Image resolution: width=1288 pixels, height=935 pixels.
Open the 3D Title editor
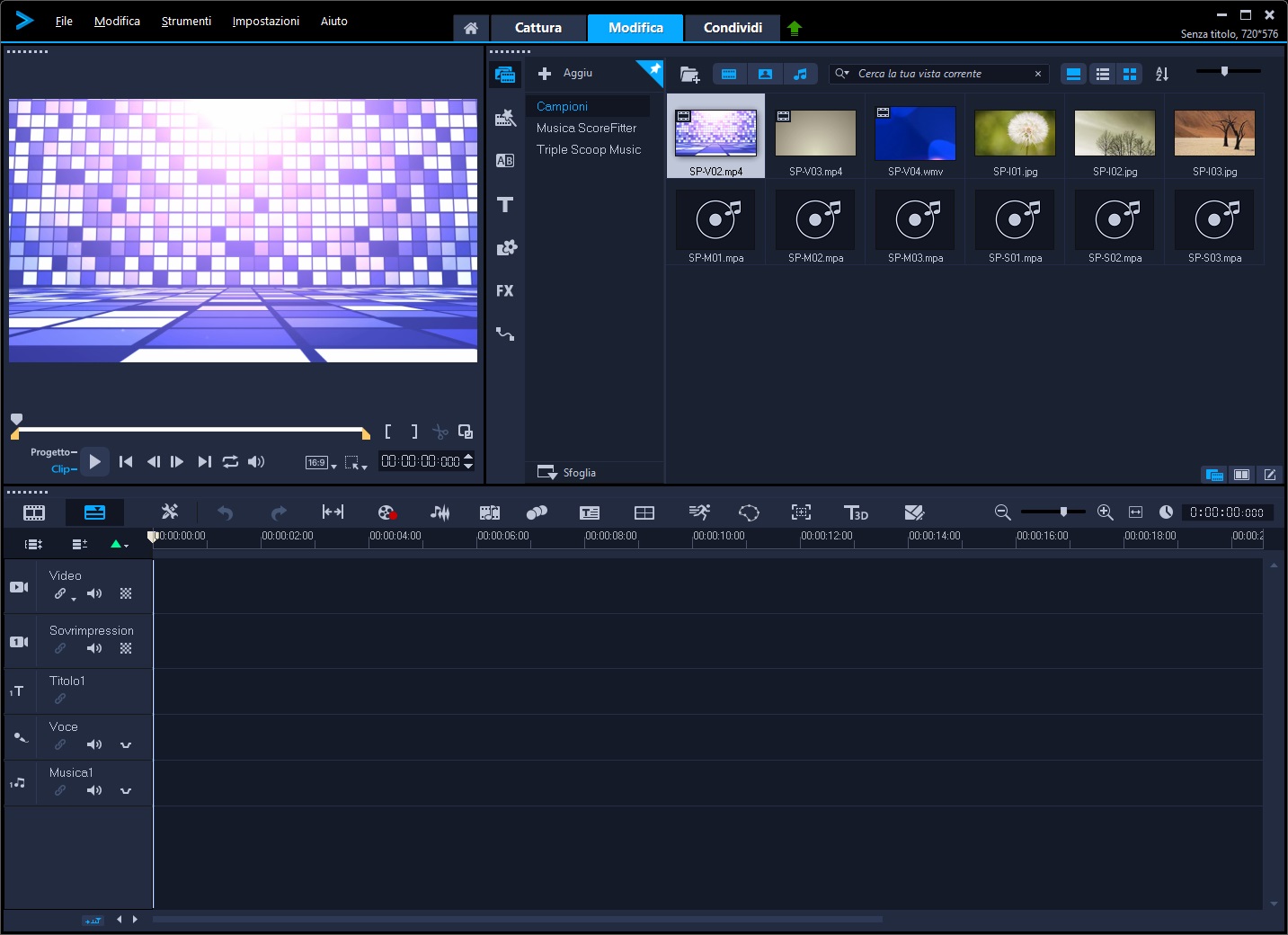click(x=856, y=512)
